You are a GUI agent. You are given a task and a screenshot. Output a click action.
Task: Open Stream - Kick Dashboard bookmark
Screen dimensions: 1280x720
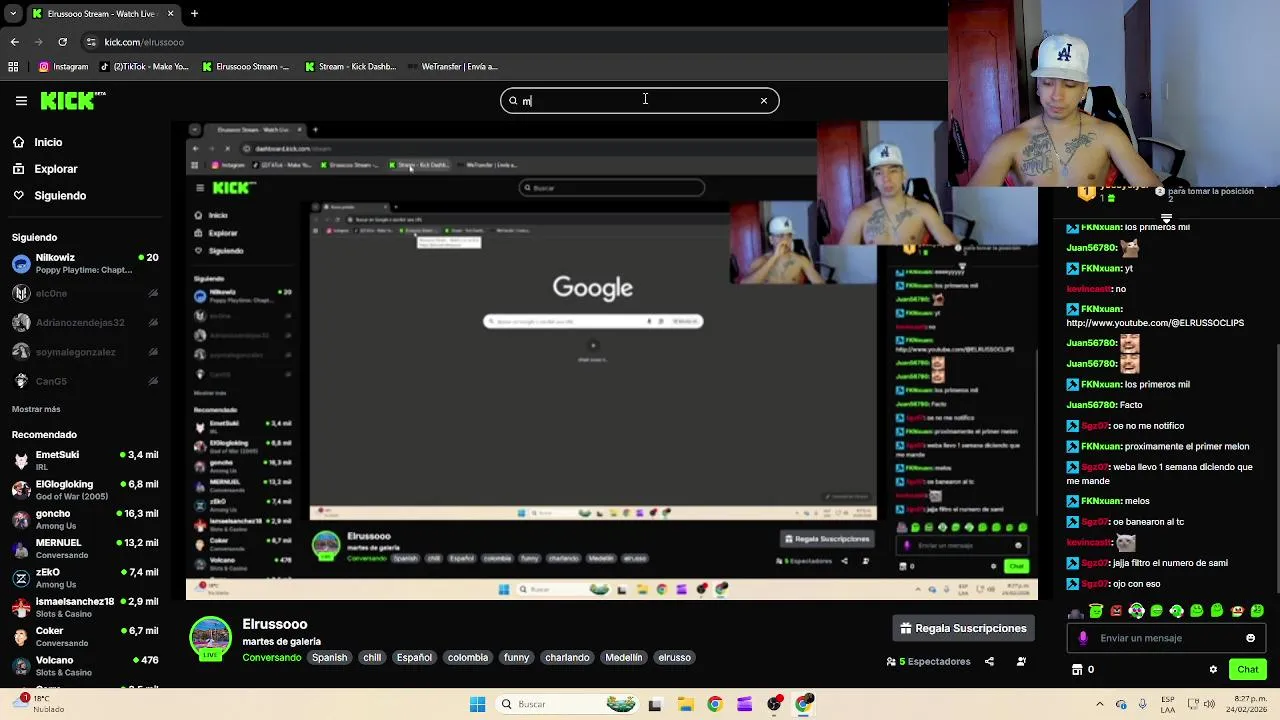pyautogui.click(x=350, y=67)
